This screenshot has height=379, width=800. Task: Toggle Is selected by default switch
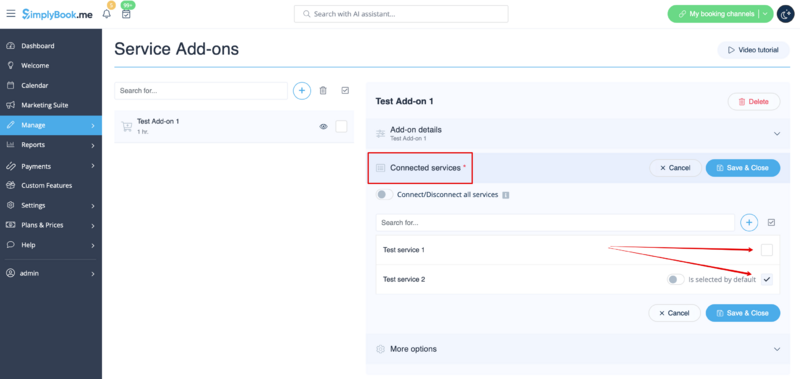[x=676, y=280]
